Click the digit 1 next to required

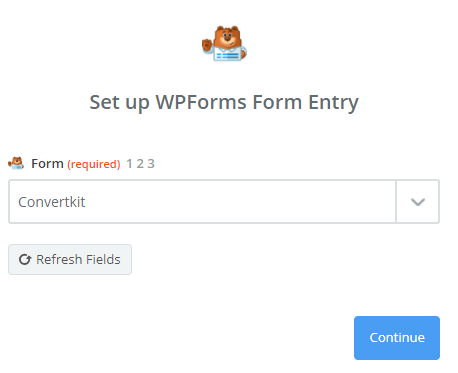point(129,164)
